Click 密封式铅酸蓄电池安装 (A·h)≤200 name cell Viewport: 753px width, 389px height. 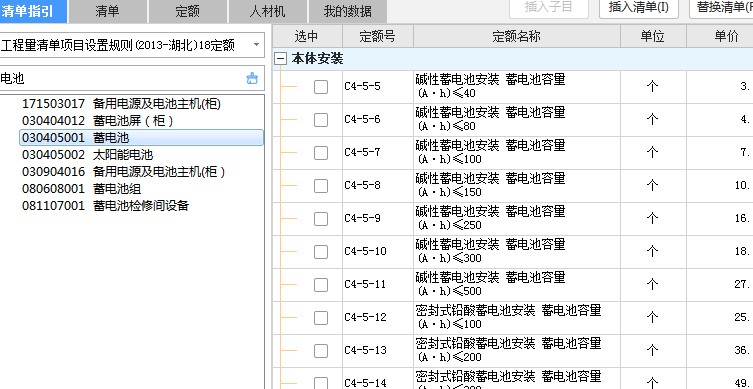point(517,351)
